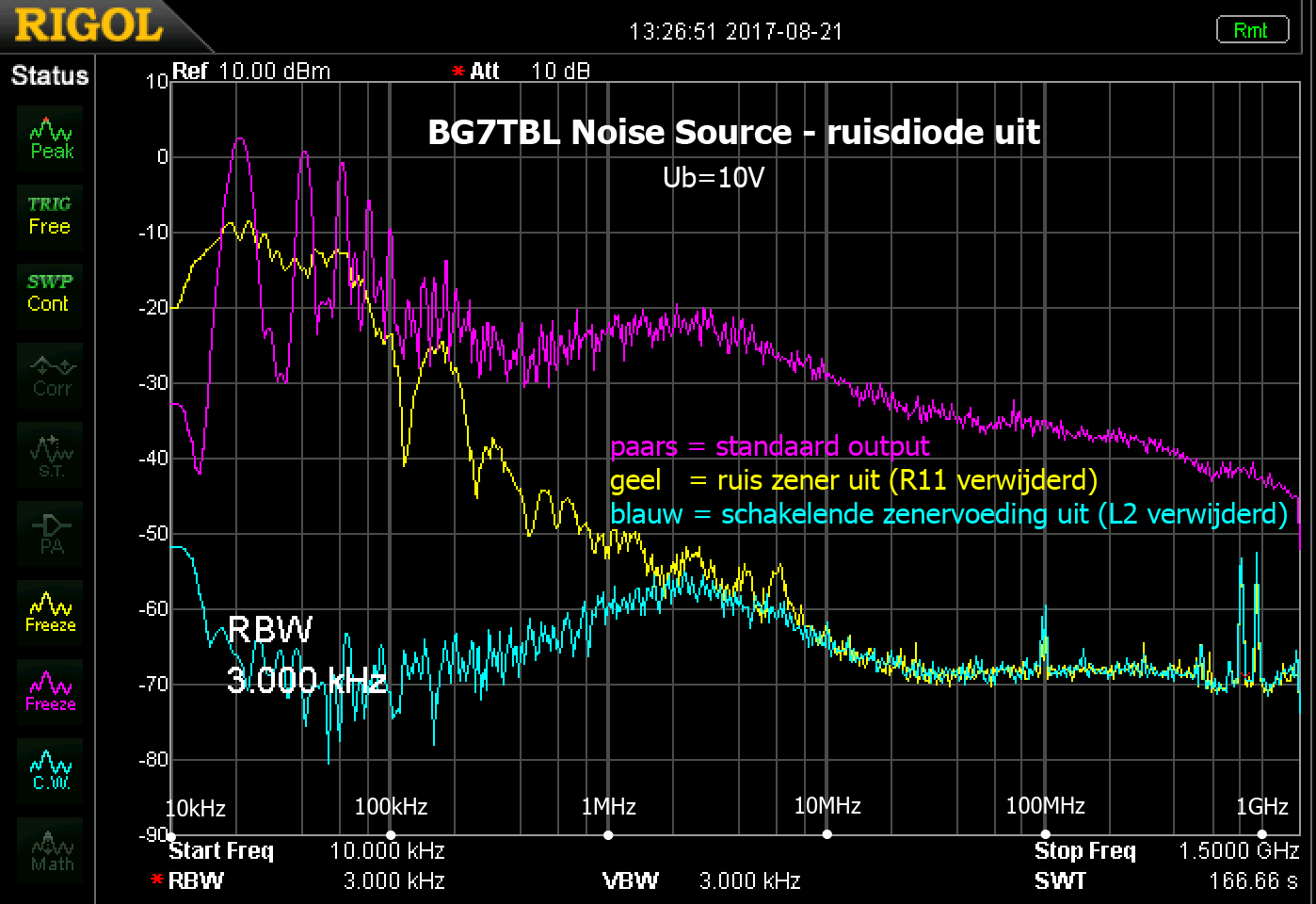Click the 10kHz axis label
Viewport: 1316px width, 904px height.
pos(195,808)
